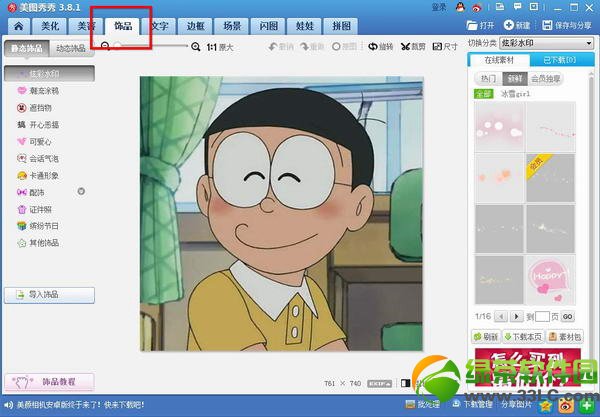Click the zoom in magnifier icon
Image resolution: width=600 pixels, height=417 pixels.
coord(196,47)
